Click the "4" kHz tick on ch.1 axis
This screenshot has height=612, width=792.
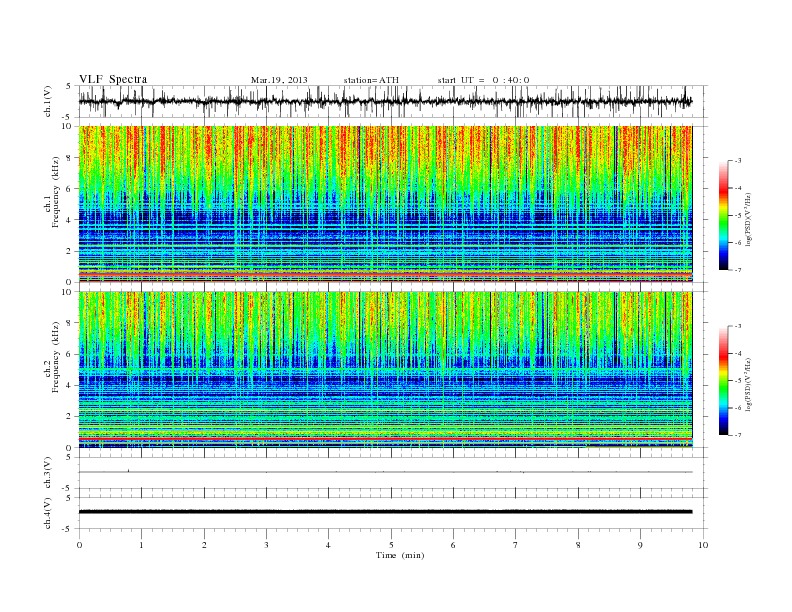coord(70,220)
